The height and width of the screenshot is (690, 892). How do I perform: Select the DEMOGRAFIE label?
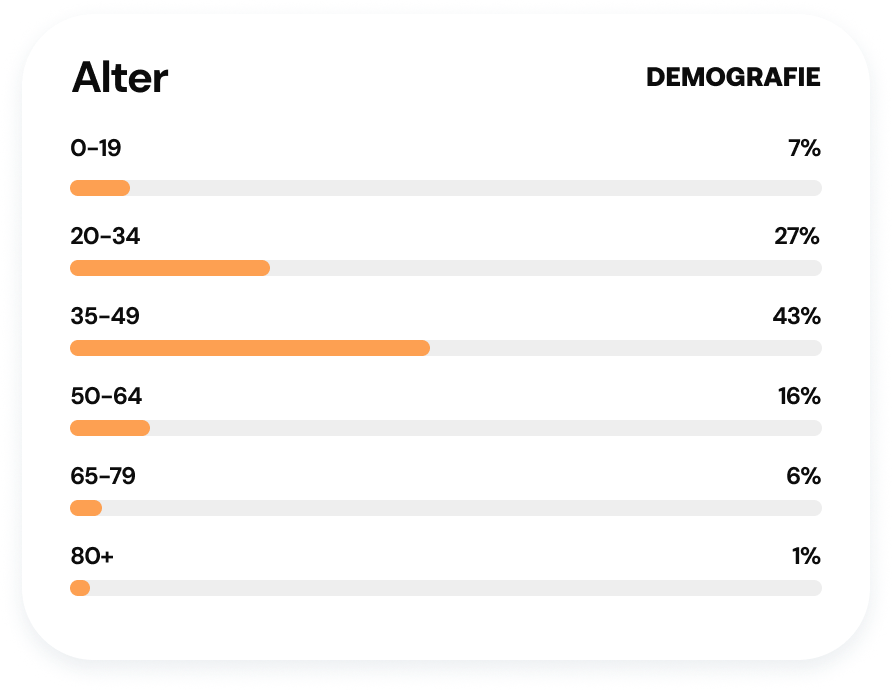[x=733, y=77]
